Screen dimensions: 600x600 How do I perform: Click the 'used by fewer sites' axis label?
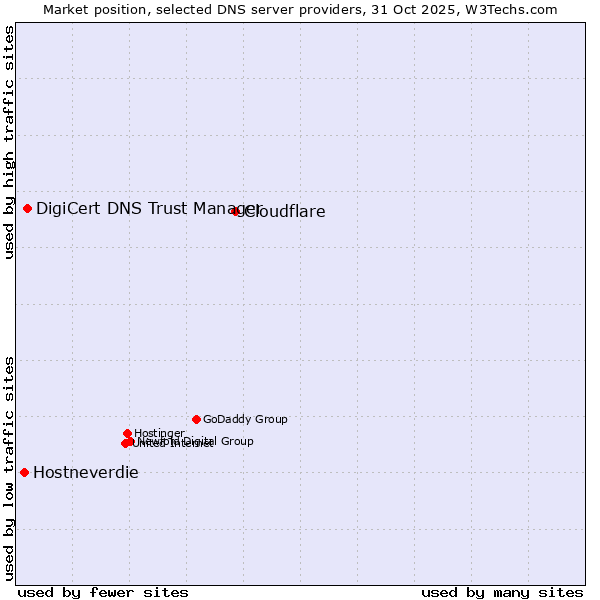pos(103,592)
